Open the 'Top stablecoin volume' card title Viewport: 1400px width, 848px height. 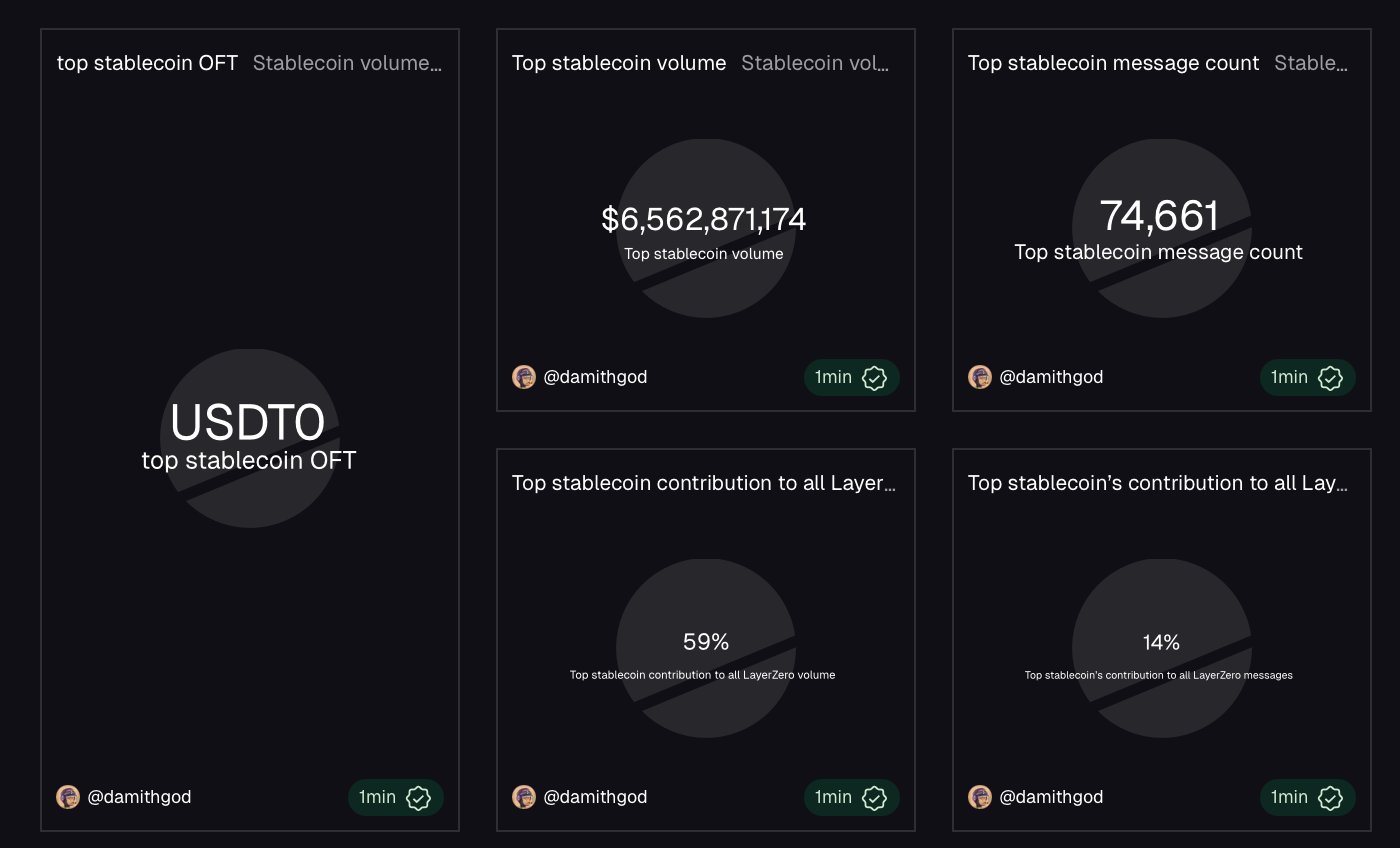(619, 63)
